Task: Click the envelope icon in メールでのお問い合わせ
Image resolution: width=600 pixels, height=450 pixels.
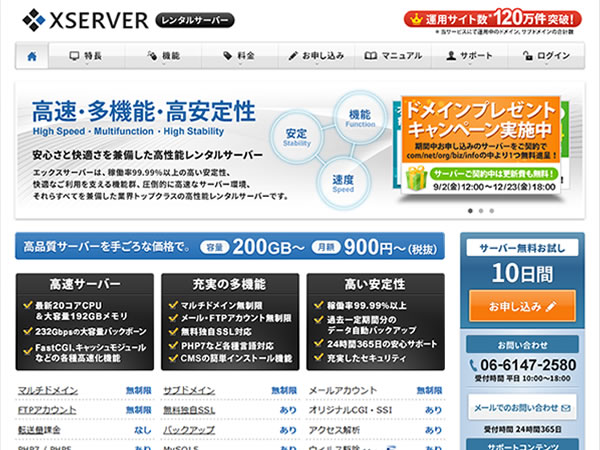Action: [x=566, y=408]
